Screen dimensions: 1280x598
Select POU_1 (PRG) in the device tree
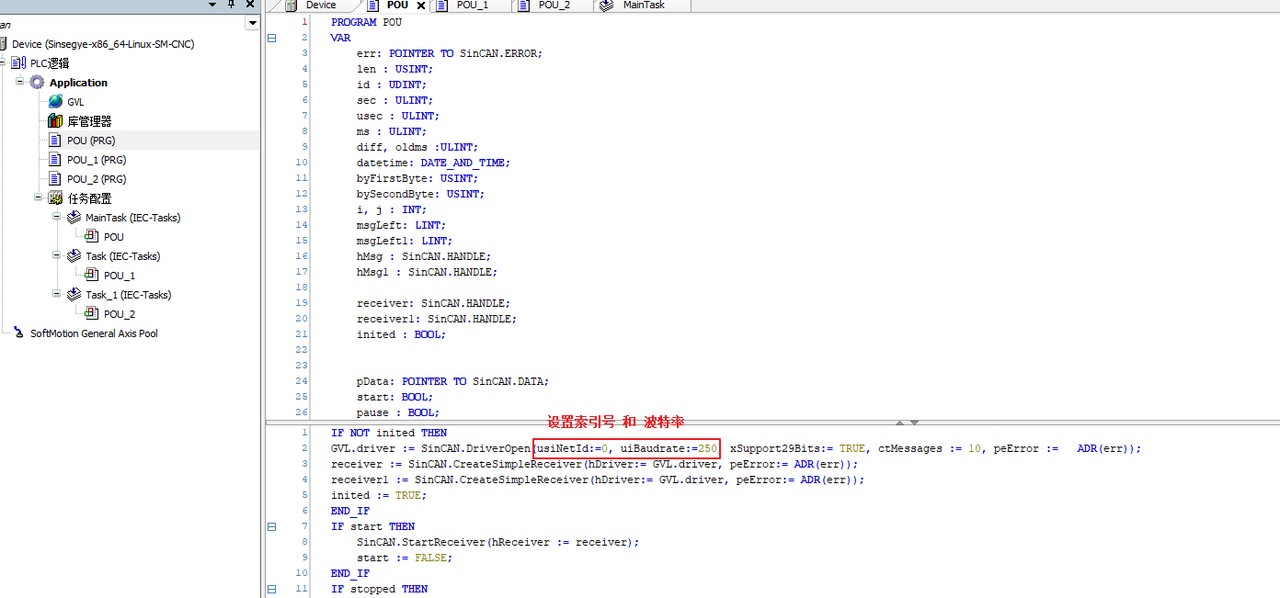coord(96,160)
